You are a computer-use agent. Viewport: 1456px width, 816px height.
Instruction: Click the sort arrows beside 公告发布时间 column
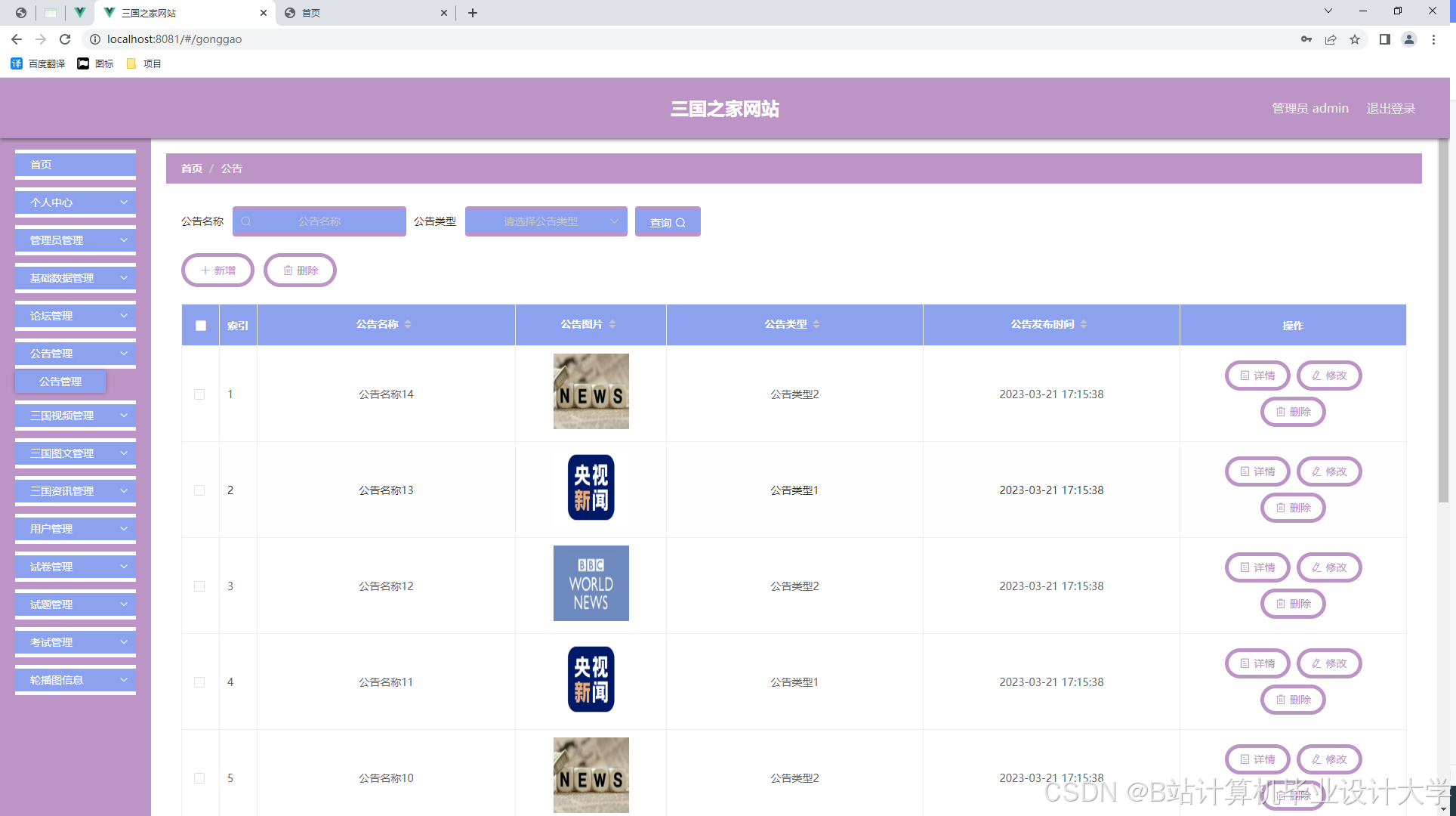[1084, 324]
